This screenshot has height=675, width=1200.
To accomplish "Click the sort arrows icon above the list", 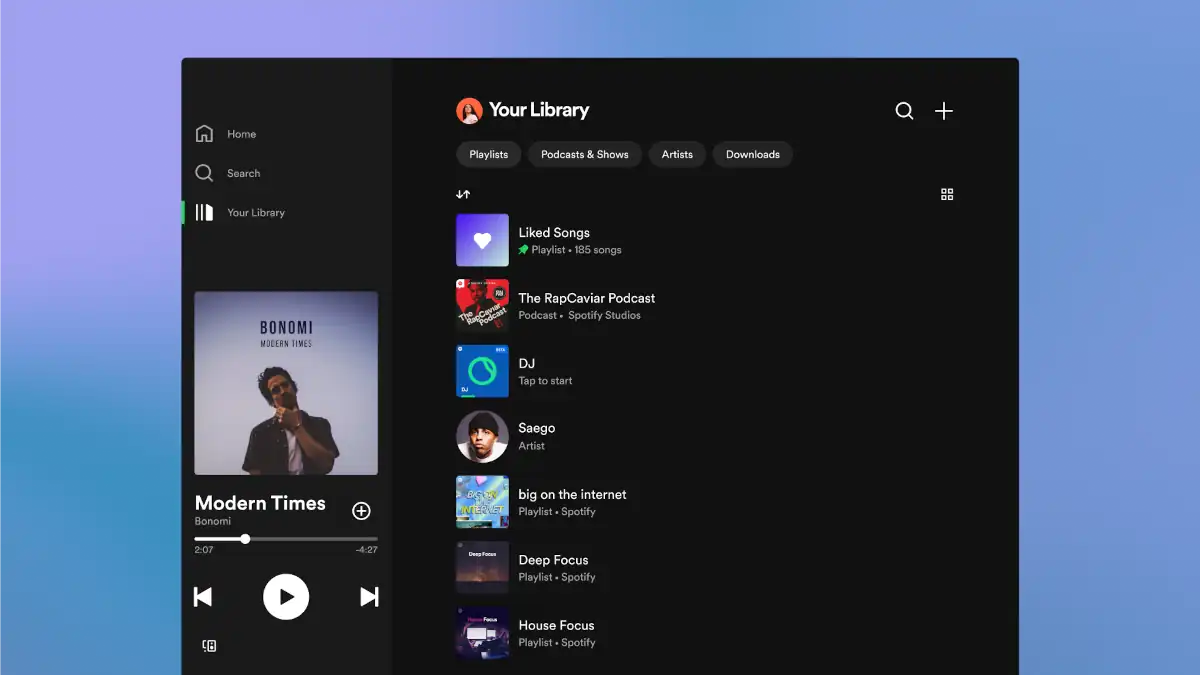I will (463, 194).
